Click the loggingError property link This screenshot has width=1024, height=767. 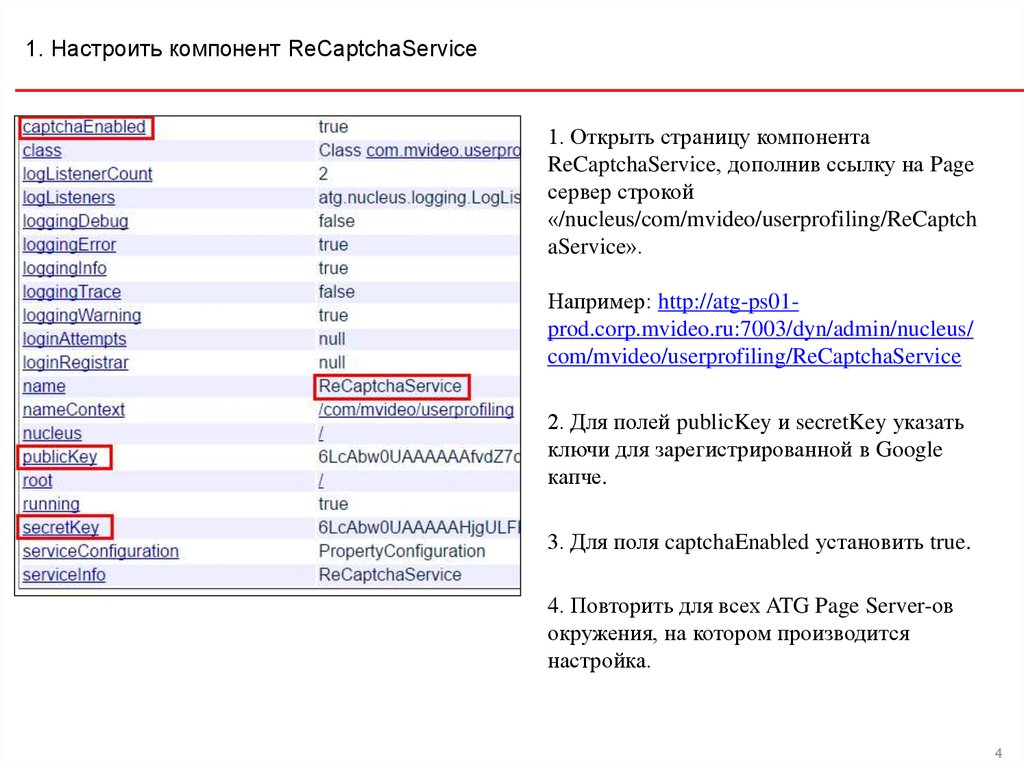69,245
